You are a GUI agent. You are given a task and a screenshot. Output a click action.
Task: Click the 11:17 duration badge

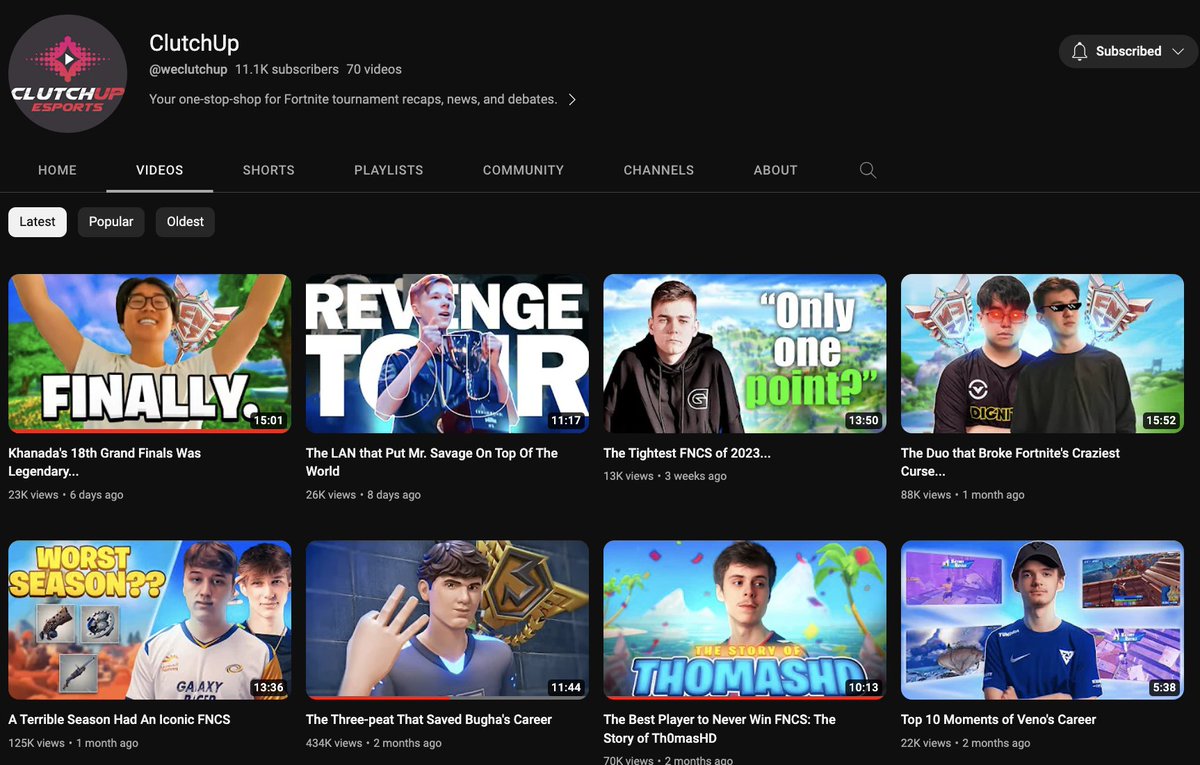566,420
